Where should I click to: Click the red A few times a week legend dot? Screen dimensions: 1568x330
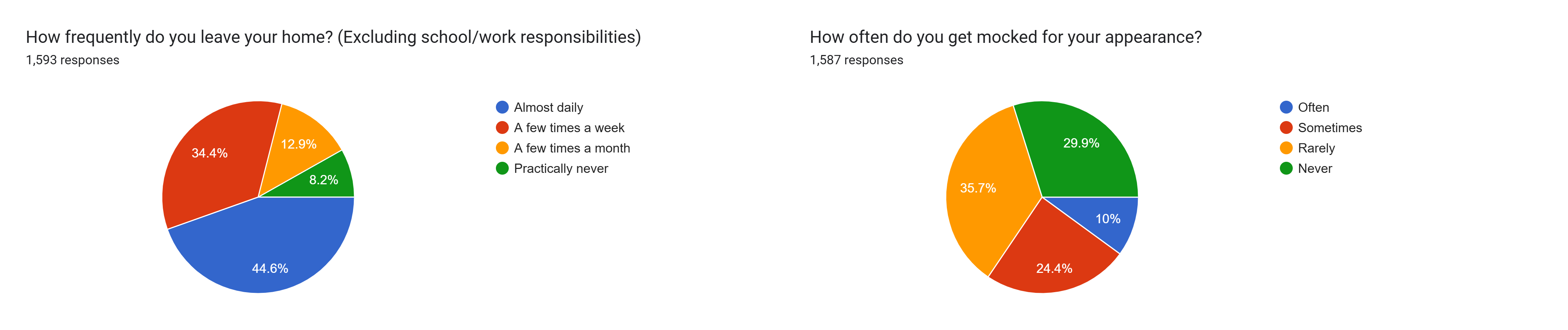pyautogui.click(x=502, y=128)
